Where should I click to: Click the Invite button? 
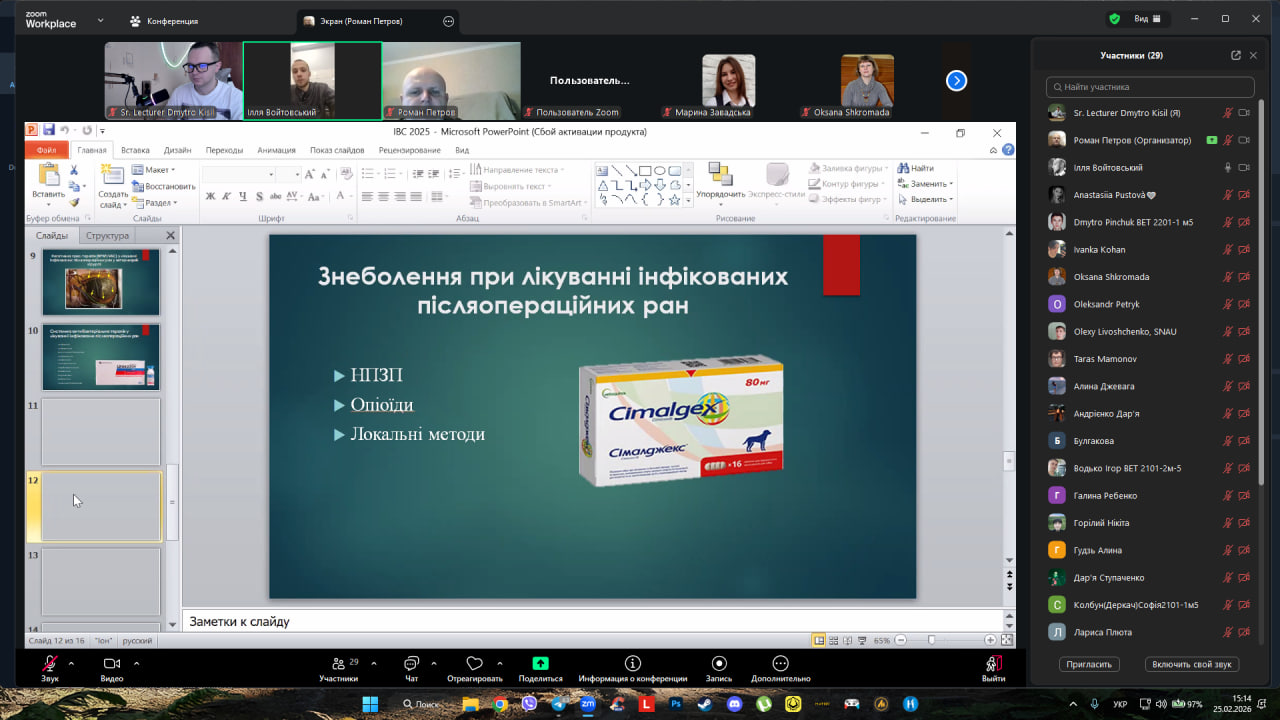(1089, 664)
